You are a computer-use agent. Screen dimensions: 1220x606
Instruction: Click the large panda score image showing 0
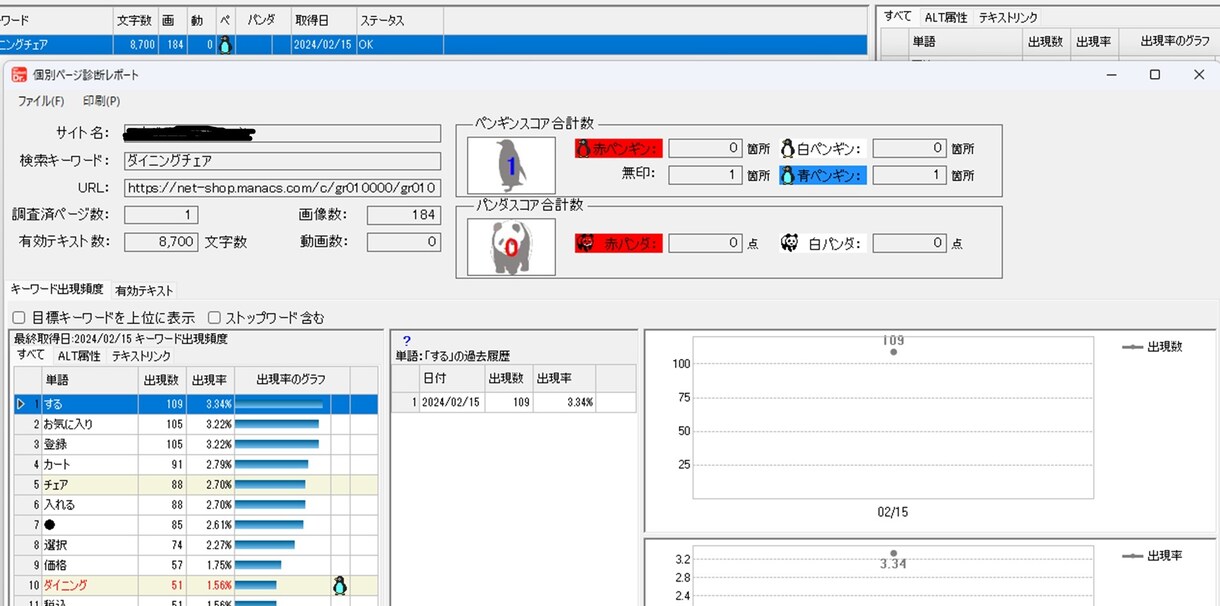coord(511,247)
